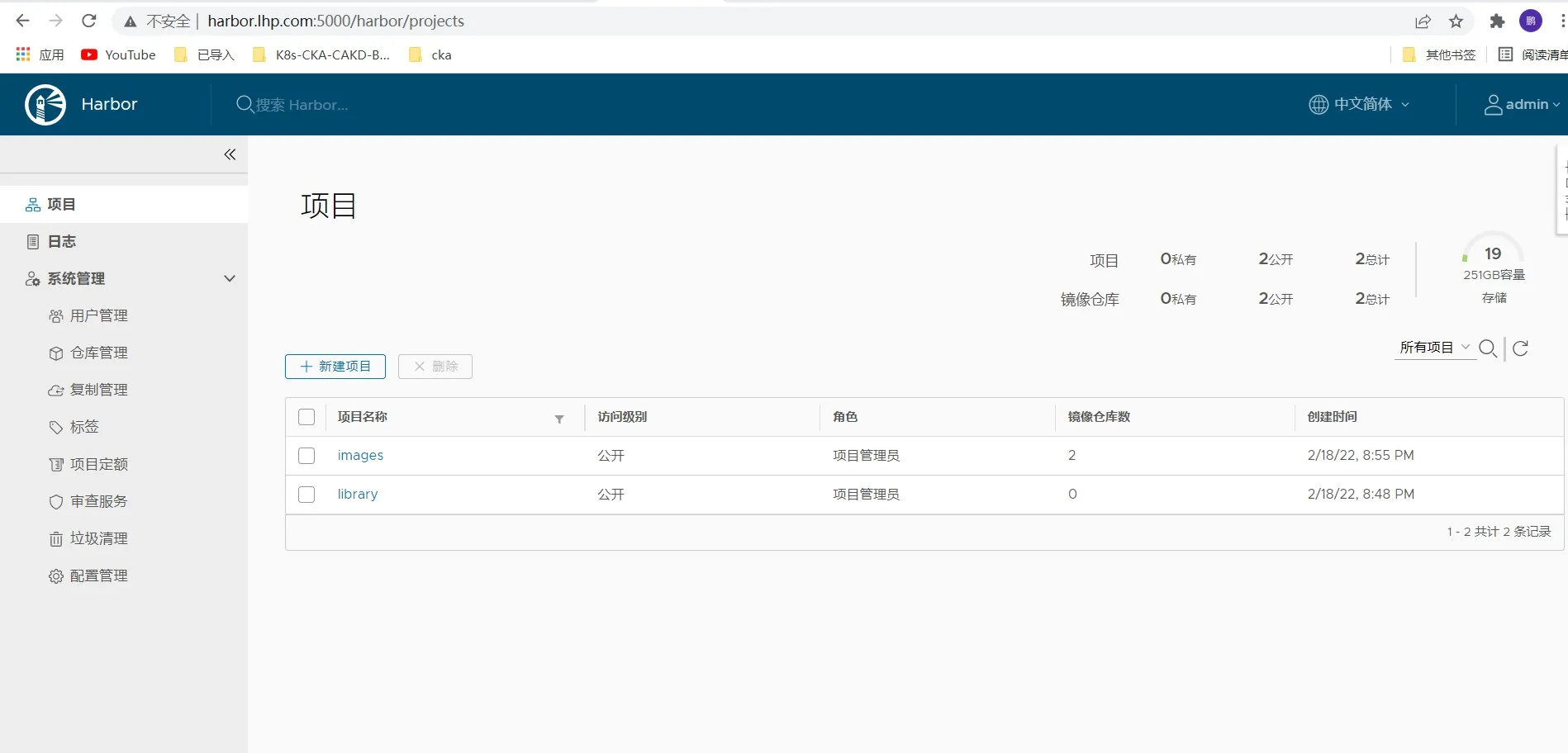Sort by 镜像仓库数 column header
The width and height of the screenshot is (1568, 753).
[1099, 417]
